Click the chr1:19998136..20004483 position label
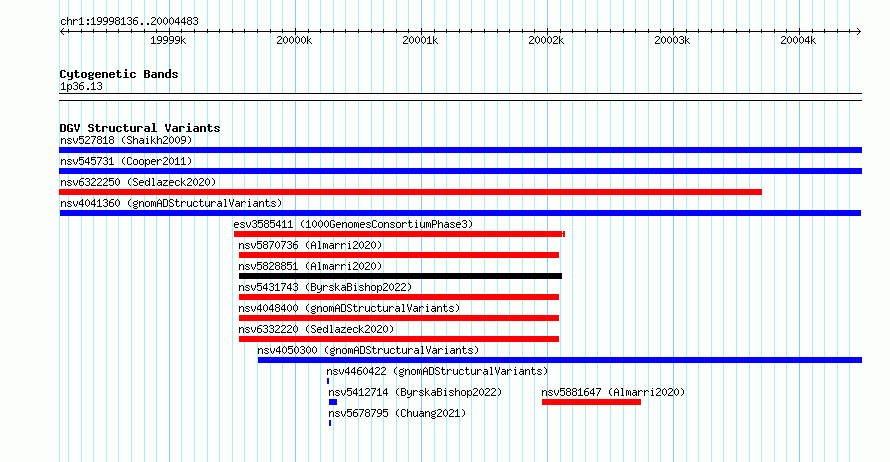This screenshot has height=462, width=890. point(129,22)
